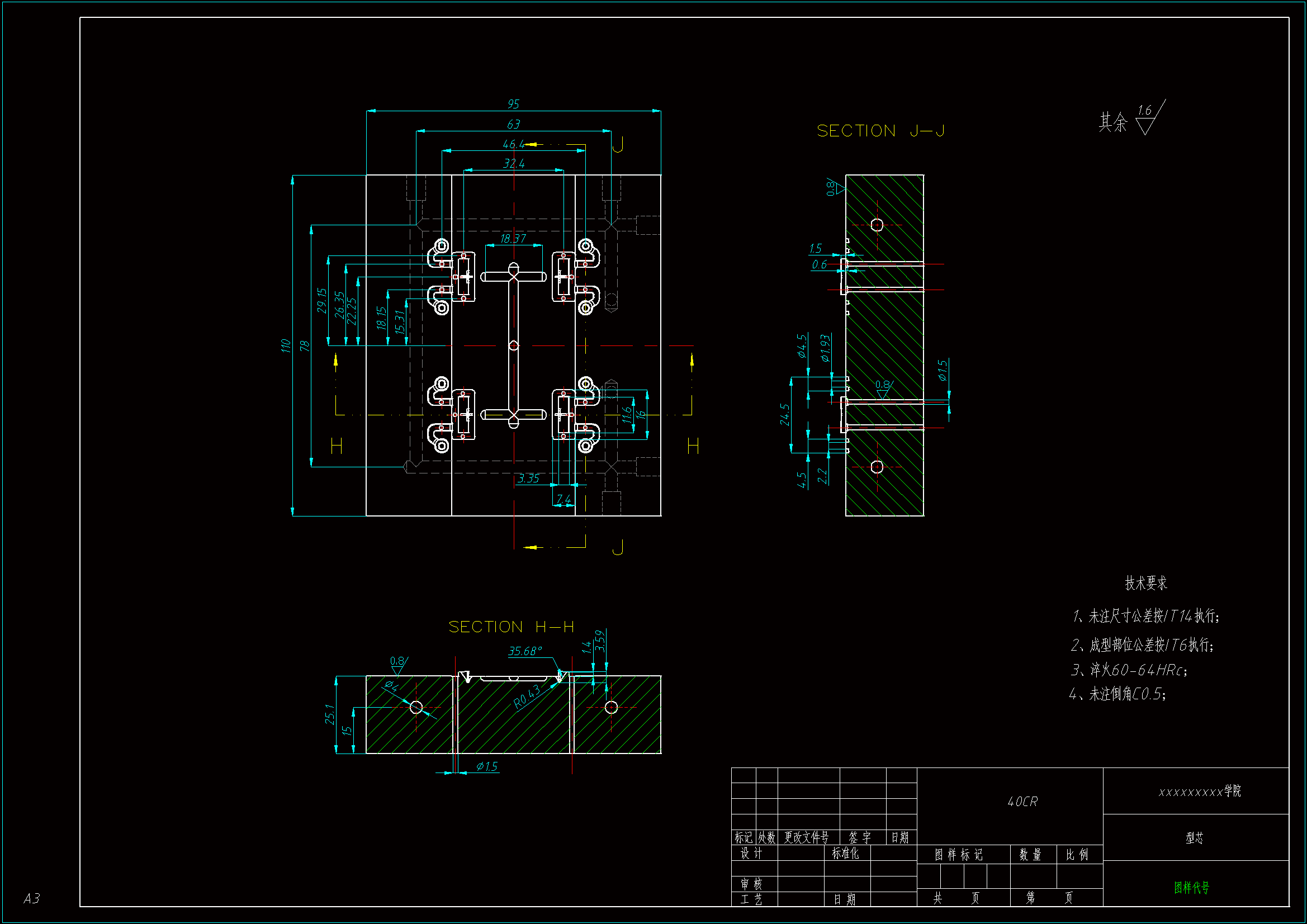
Task: Click the A3 sheet size label
Action: 32,898
